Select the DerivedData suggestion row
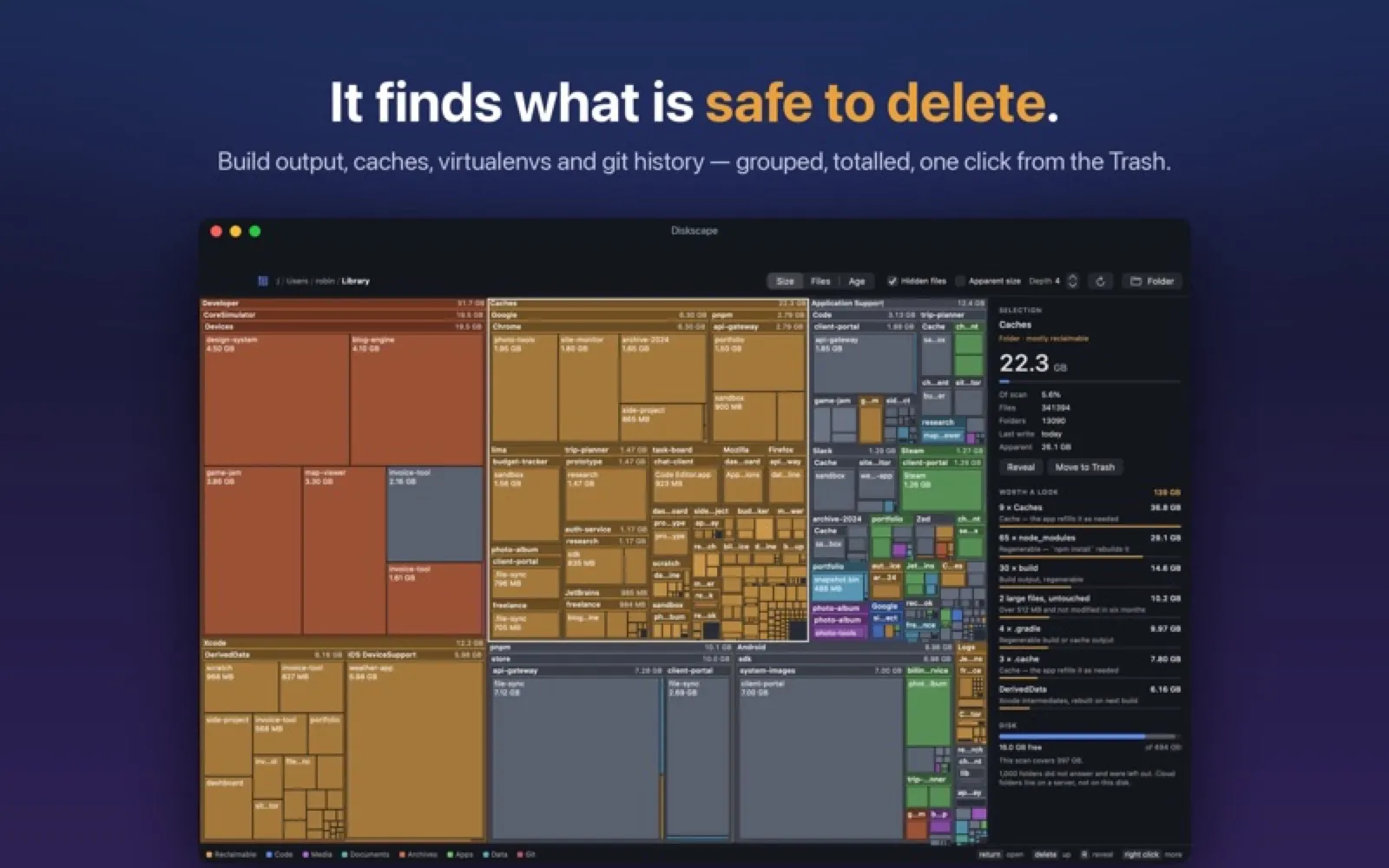Screen dimensions: 1389x868 (x=1089, y=695)
